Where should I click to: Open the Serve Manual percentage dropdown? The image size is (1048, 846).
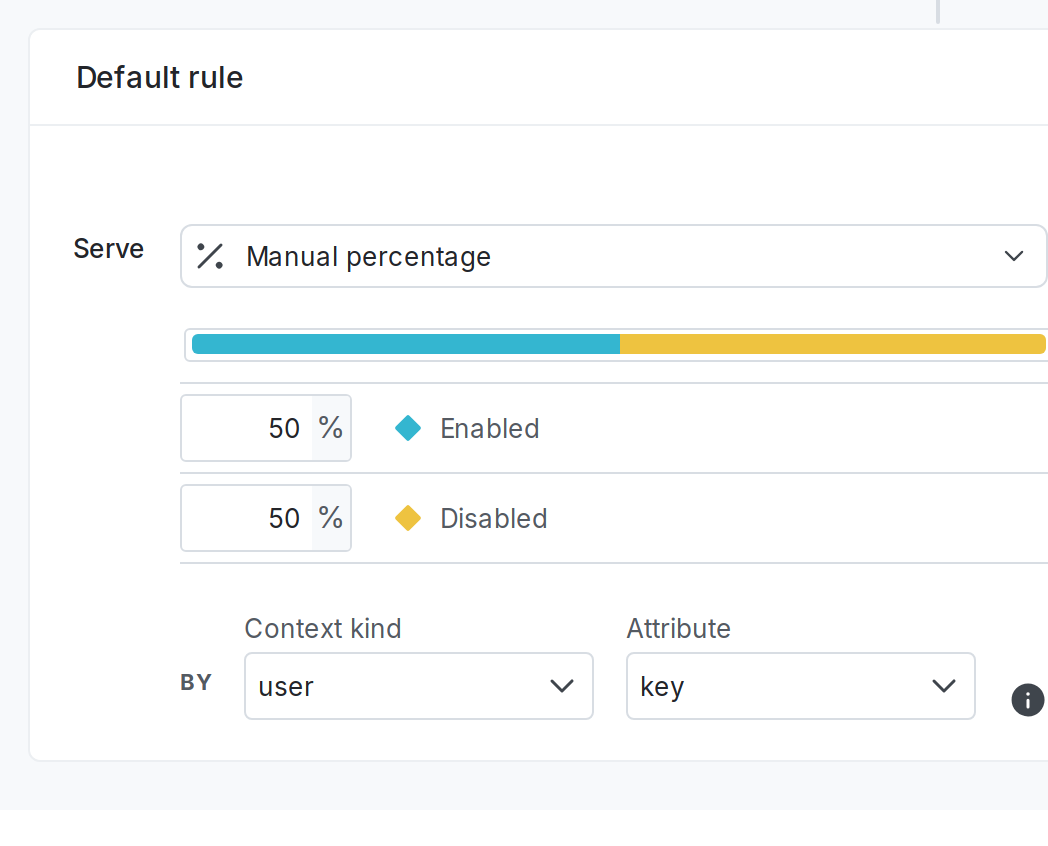tap(613, 256)
